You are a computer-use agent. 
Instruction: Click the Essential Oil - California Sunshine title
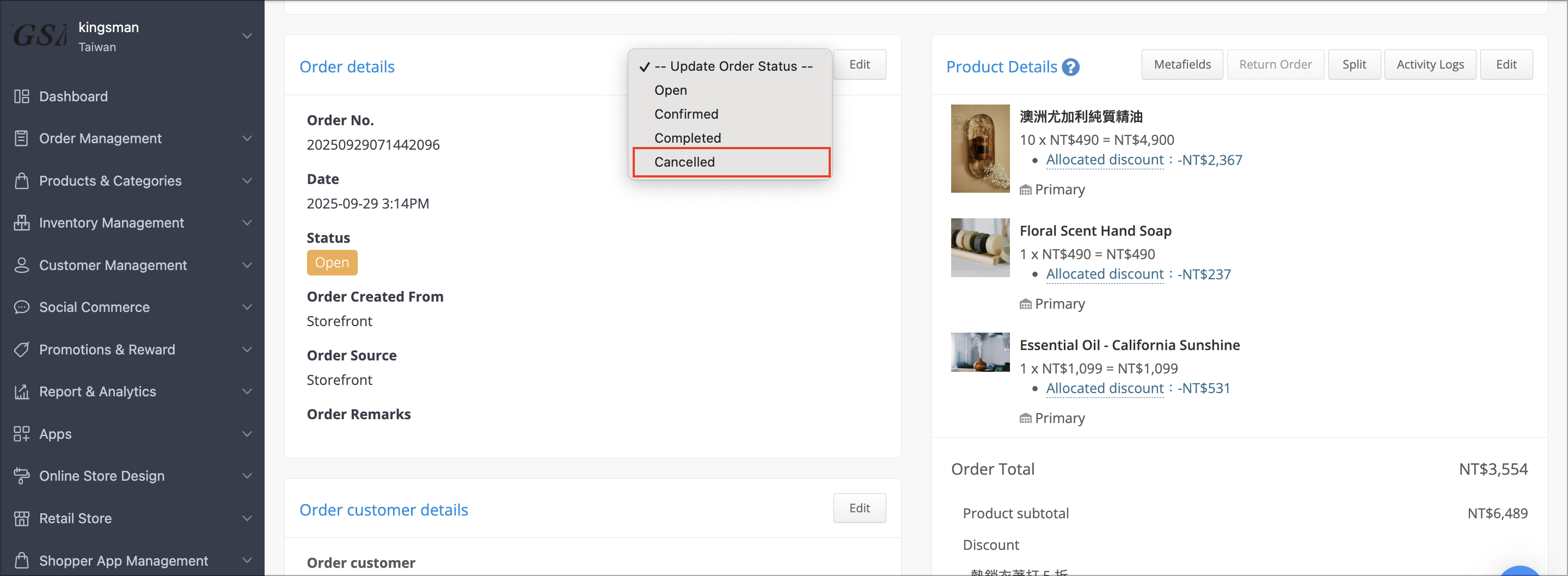pyautogui.click(x=1129, y=345)
